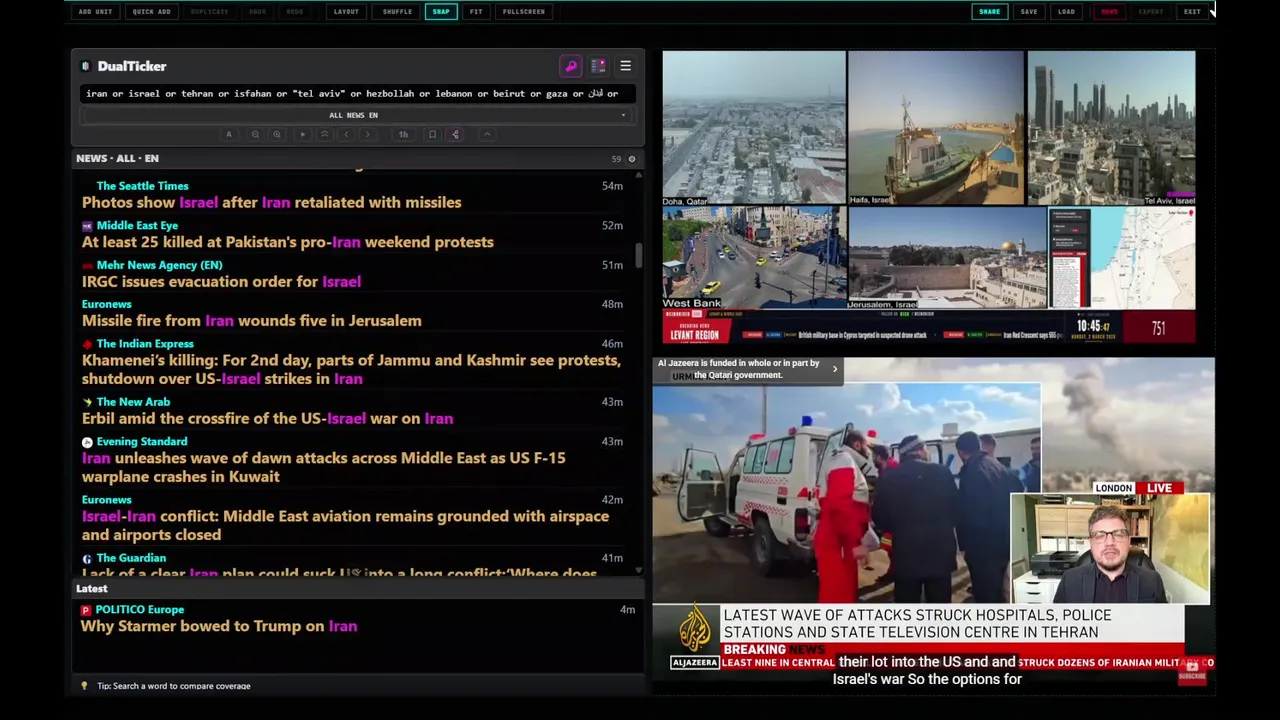This screenshot has height=720, width=1280.
Task: Click the DUPLICATE button
Action: pyautogui.click(x=209, y=12)
